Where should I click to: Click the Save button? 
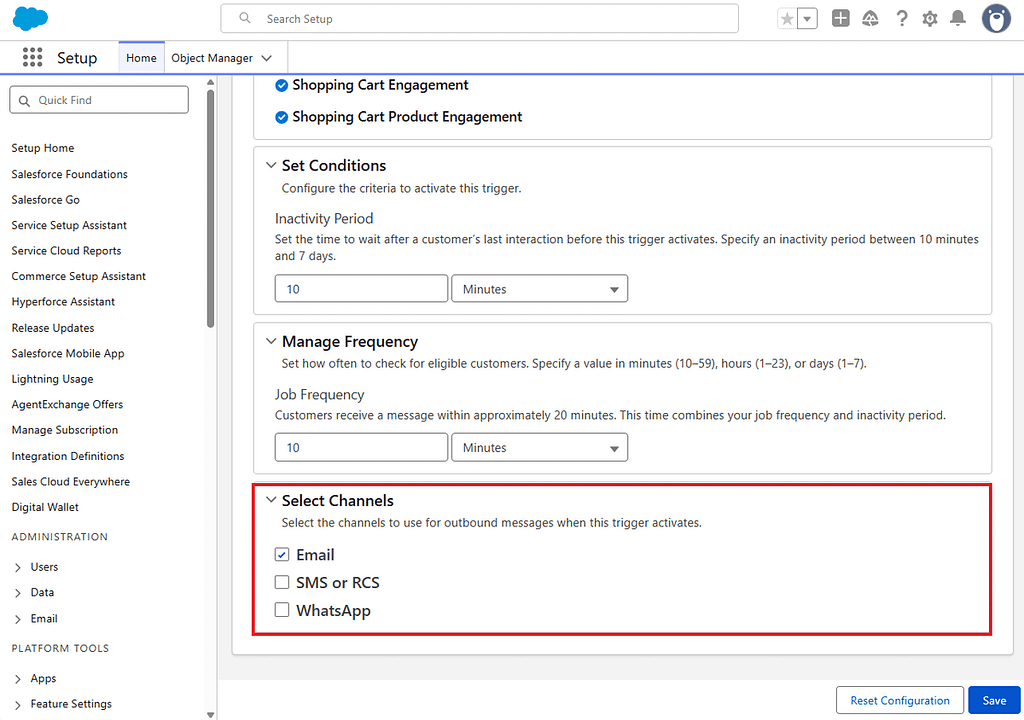click(994, 700)
